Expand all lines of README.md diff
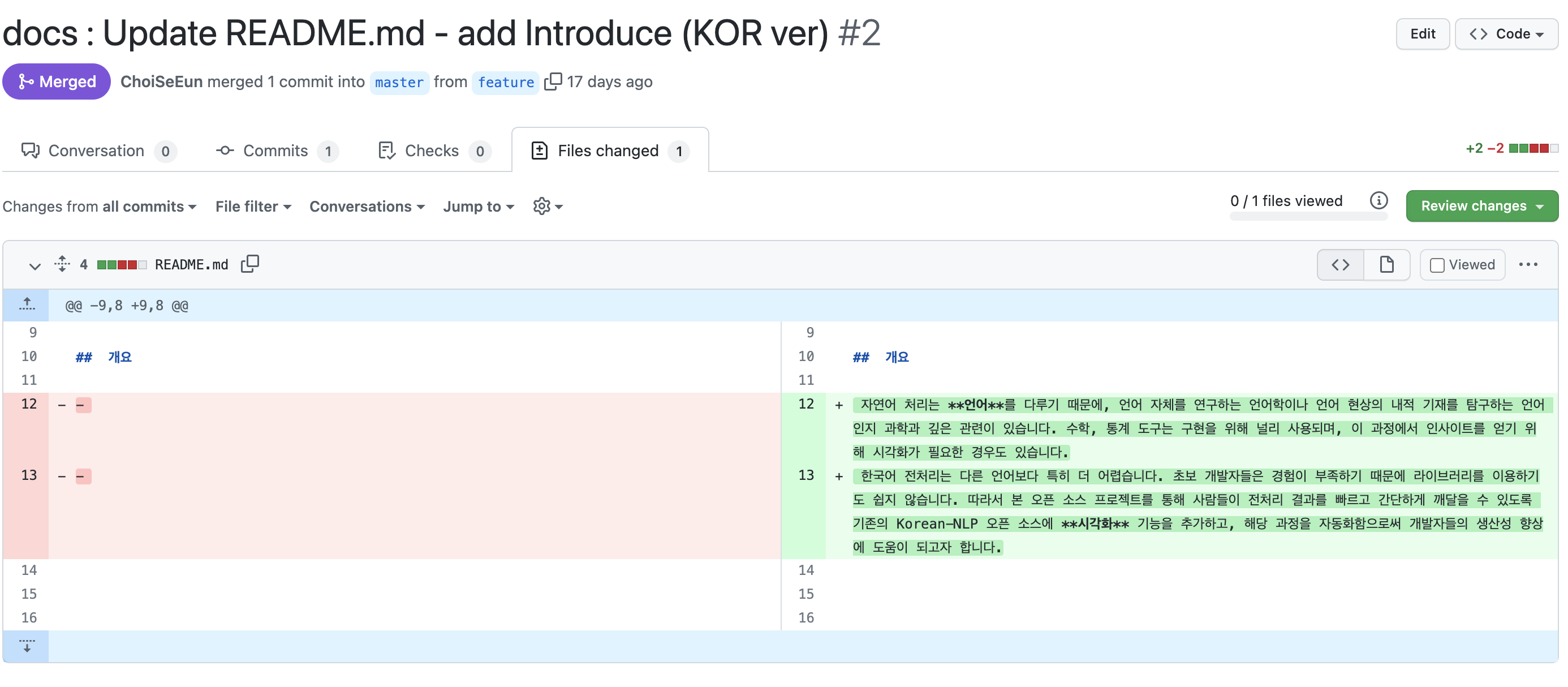 coord(62,264)
